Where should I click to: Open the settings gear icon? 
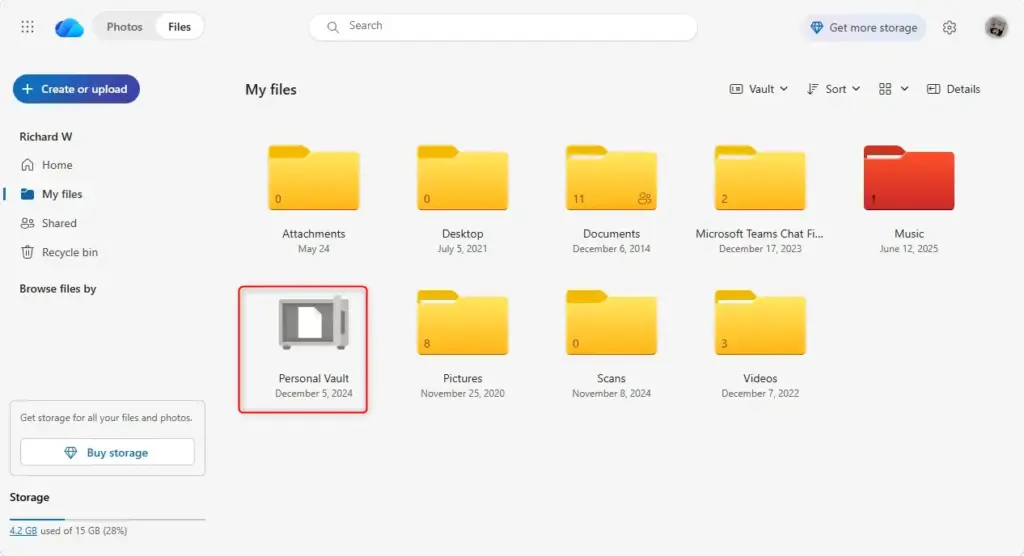pyautogui.click(x=950, y=27)
